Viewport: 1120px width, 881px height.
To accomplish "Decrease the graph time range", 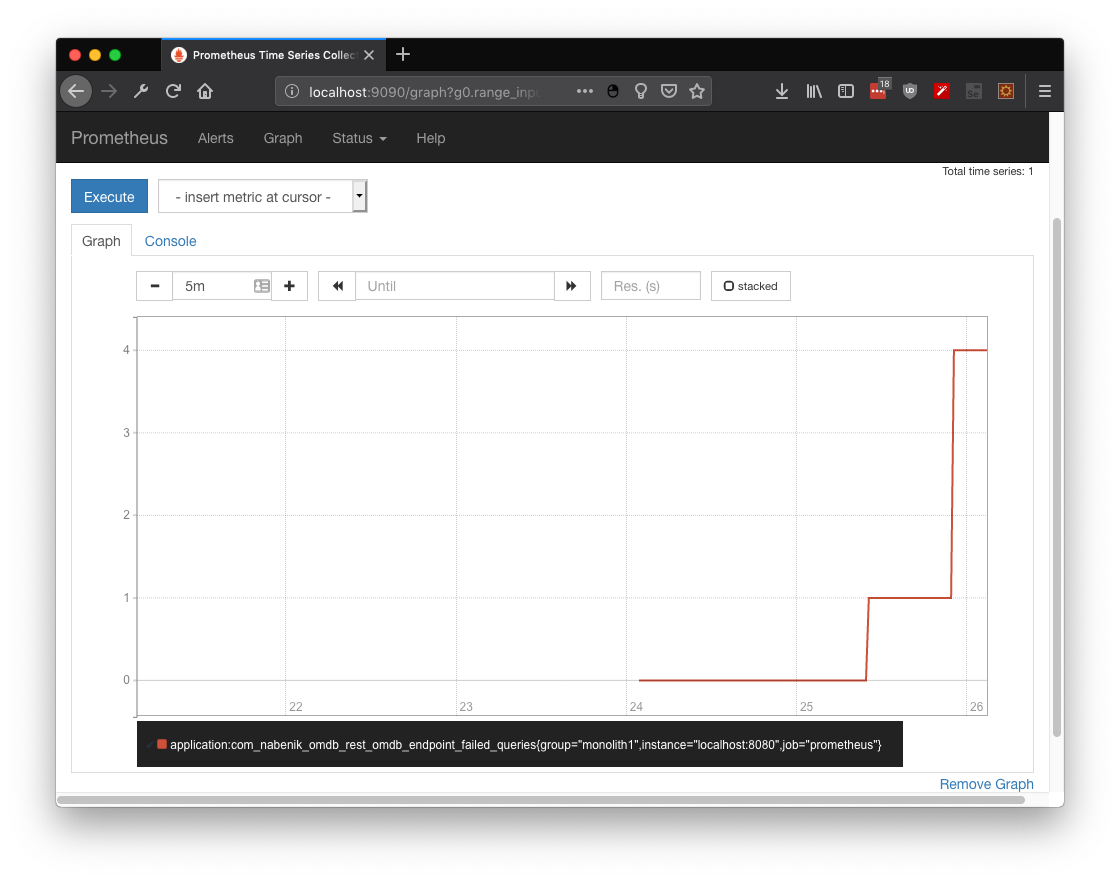I will [x=154, y=286].
